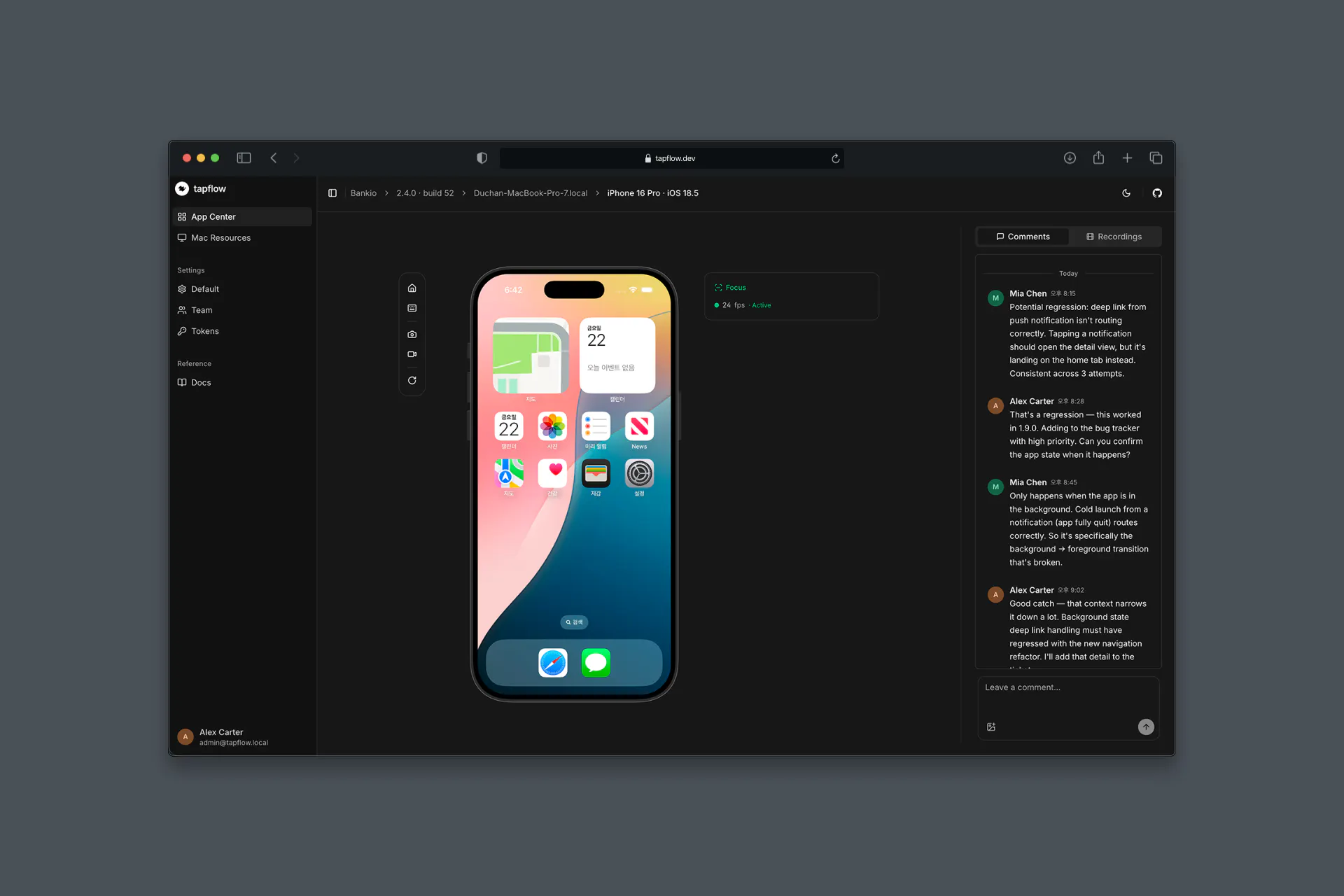
Task: Open News app on simulator
Action: point(639,426)
